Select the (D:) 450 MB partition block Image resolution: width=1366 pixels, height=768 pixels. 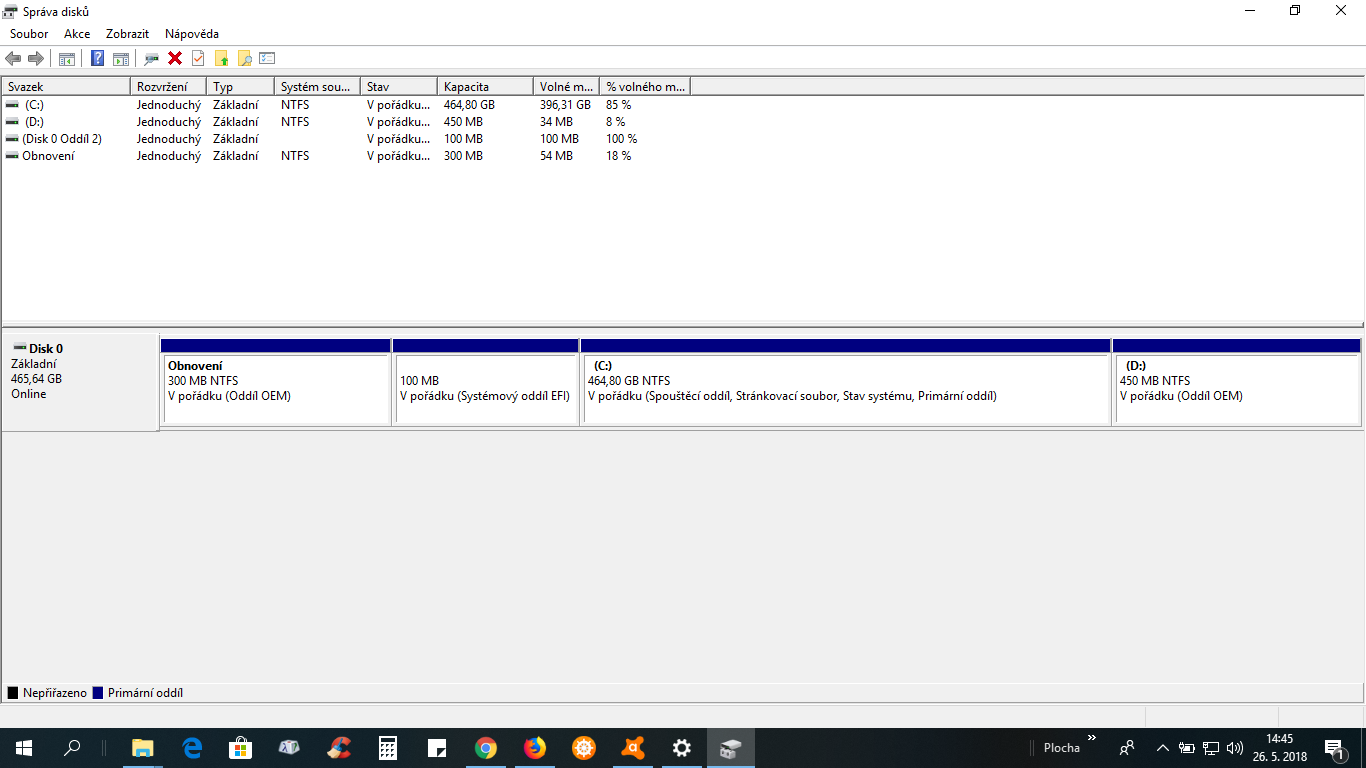1237,382
